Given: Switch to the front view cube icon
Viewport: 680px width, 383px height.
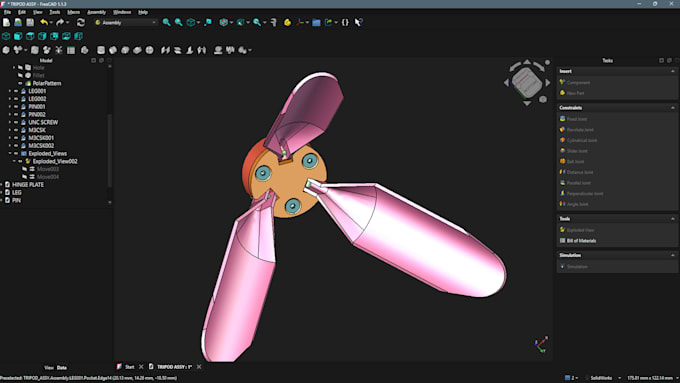Looking at the screenshot, I should pos(18,36).
